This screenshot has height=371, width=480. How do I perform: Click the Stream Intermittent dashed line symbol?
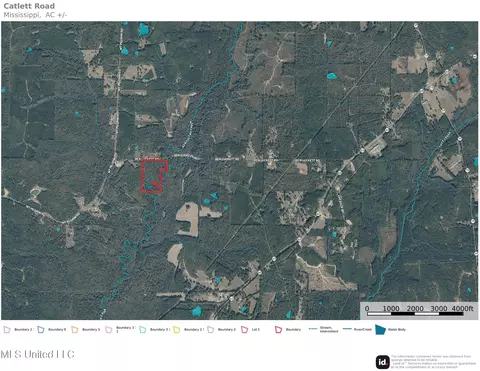point(313,329)
